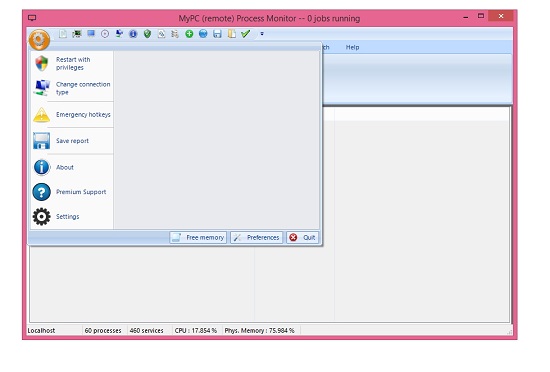Image resolution: width=550 pixels, height=372 pixels.
Task: Open the About menu entry
Action: click(x=72, y=167)
